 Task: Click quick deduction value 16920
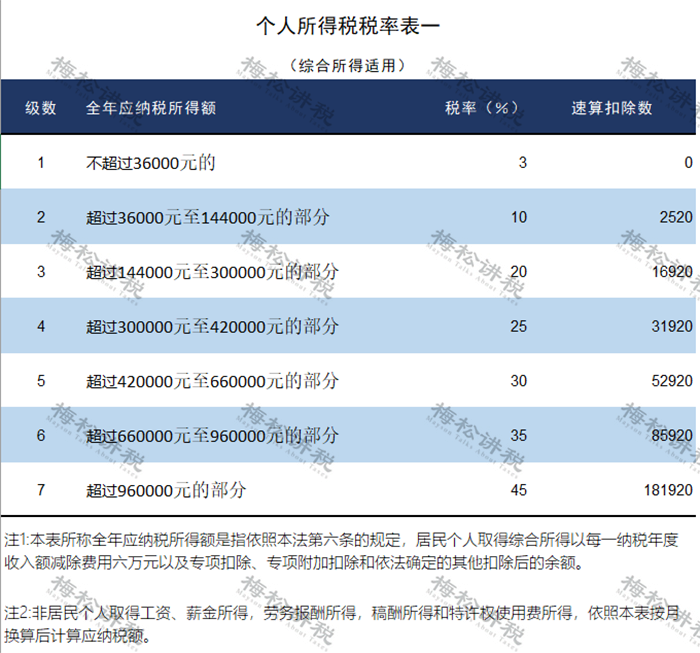pos(672,272)
